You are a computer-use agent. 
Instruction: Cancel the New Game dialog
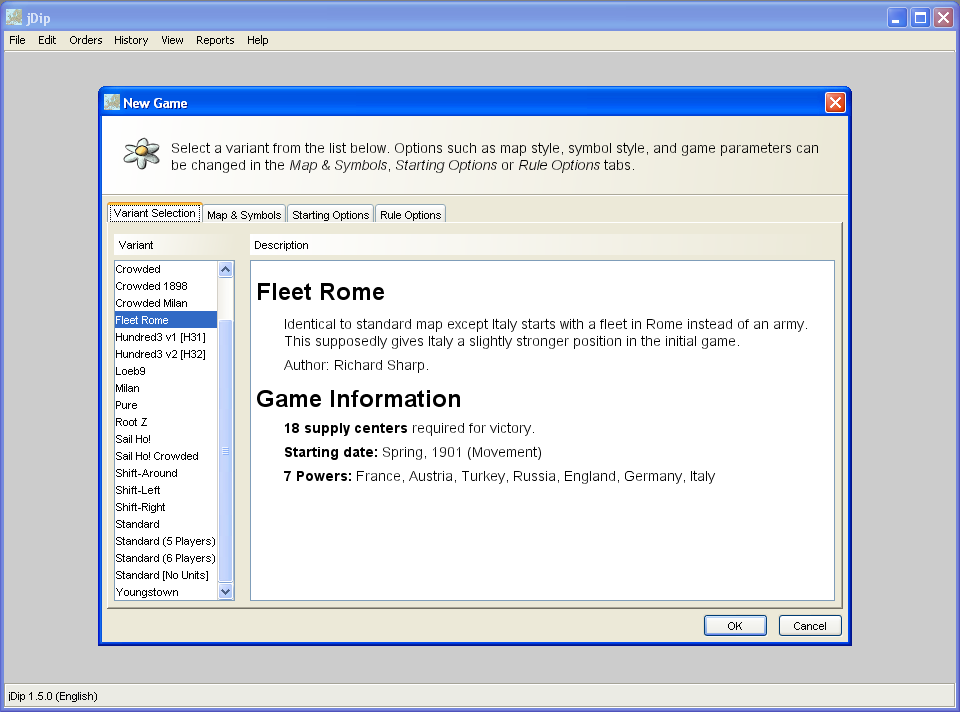[x=809, y=626]
